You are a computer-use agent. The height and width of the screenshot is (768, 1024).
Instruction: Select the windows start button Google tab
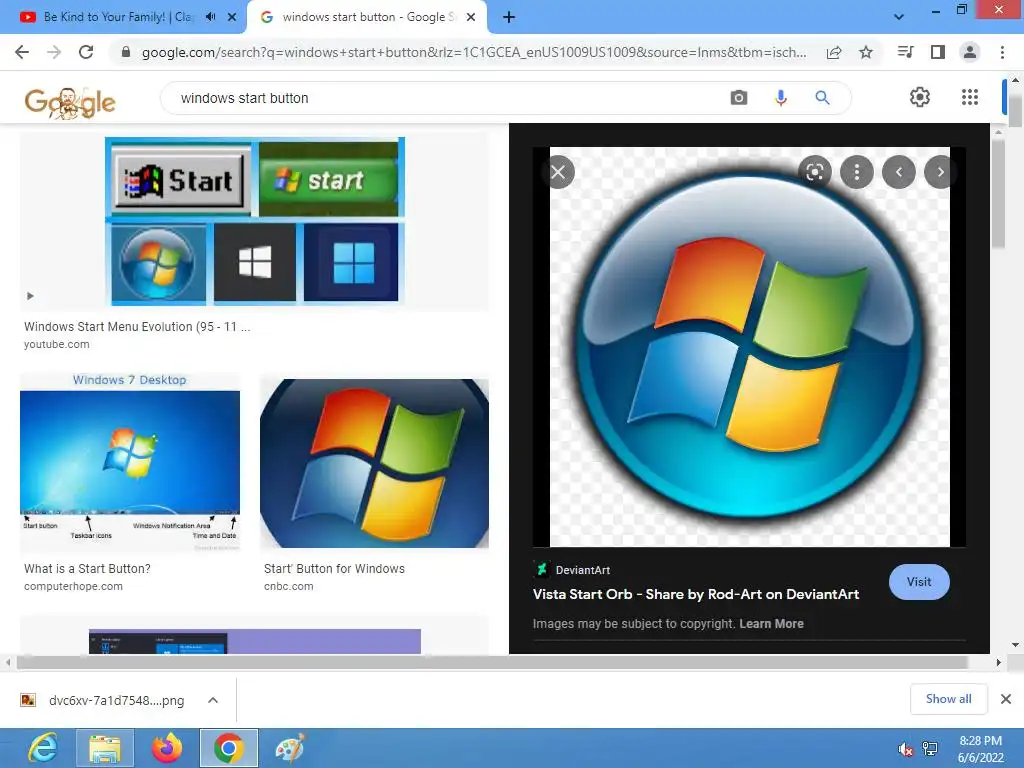click(367, 17)
